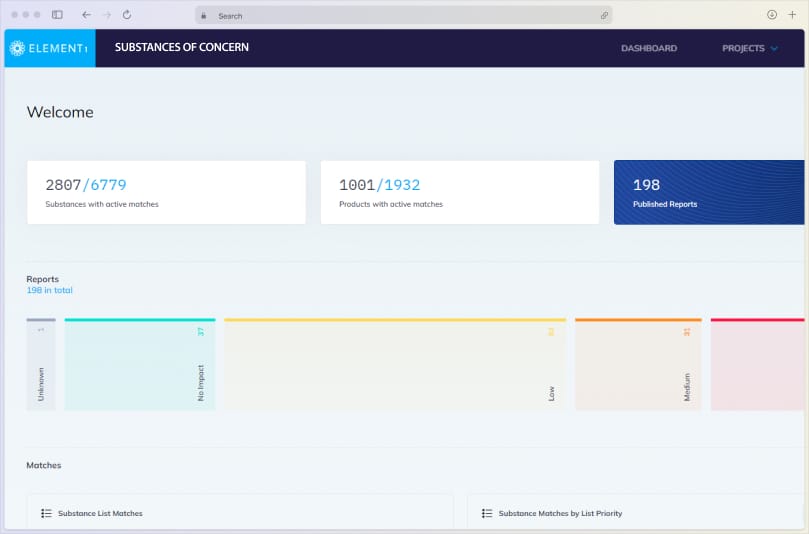Open Substances with active matches card

pos(166,192)
